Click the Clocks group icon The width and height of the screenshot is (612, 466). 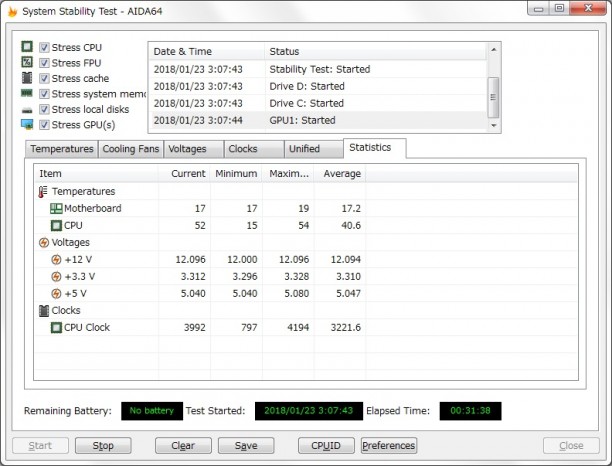coord(43,311)
